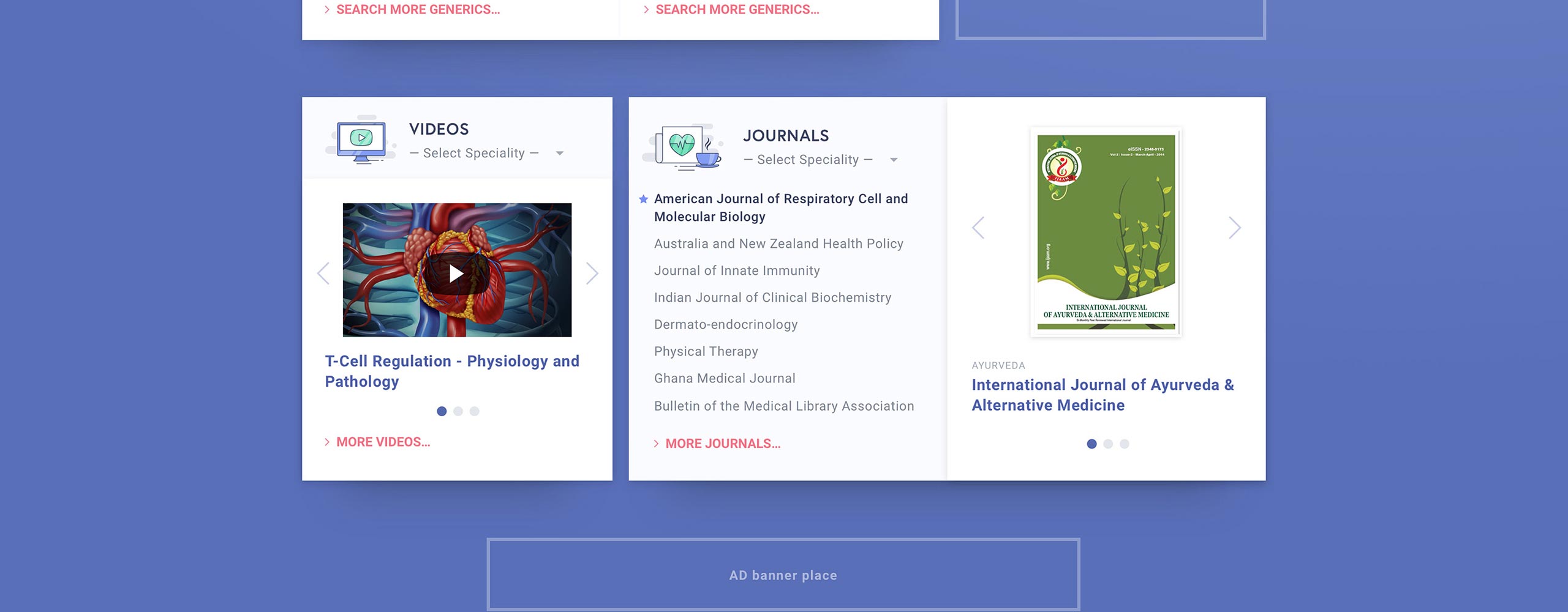This screenshot has width=1568, height=612.
Task: Select third dot in journal cover carousel
Action: (x=1125, y=444)
